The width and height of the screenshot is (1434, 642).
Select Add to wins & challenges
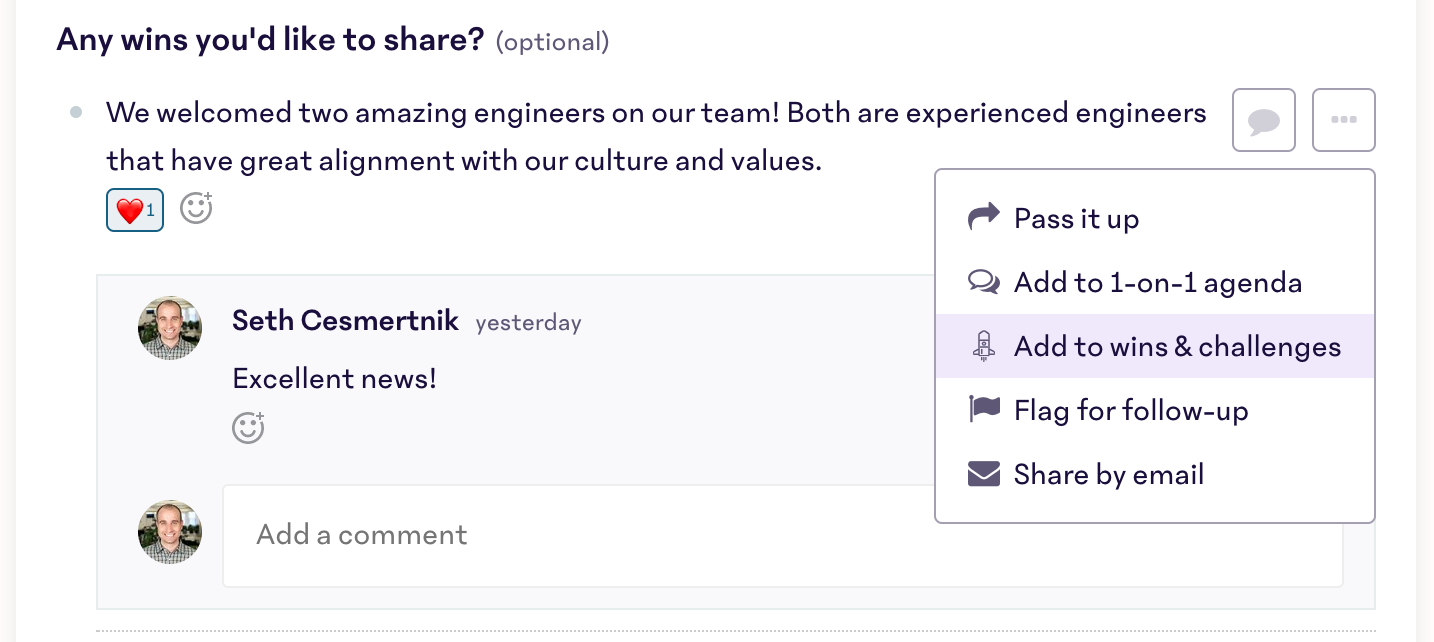1176,347
